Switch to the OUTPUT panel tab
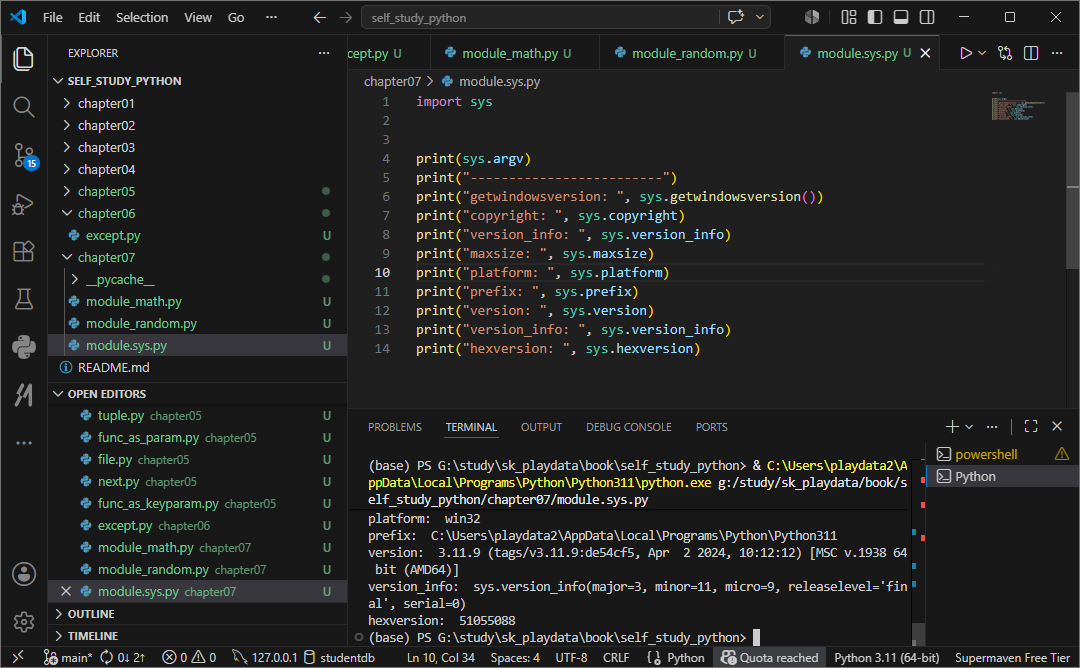The height and width of the screenshot is (668, 1080). tap(541, 427)
